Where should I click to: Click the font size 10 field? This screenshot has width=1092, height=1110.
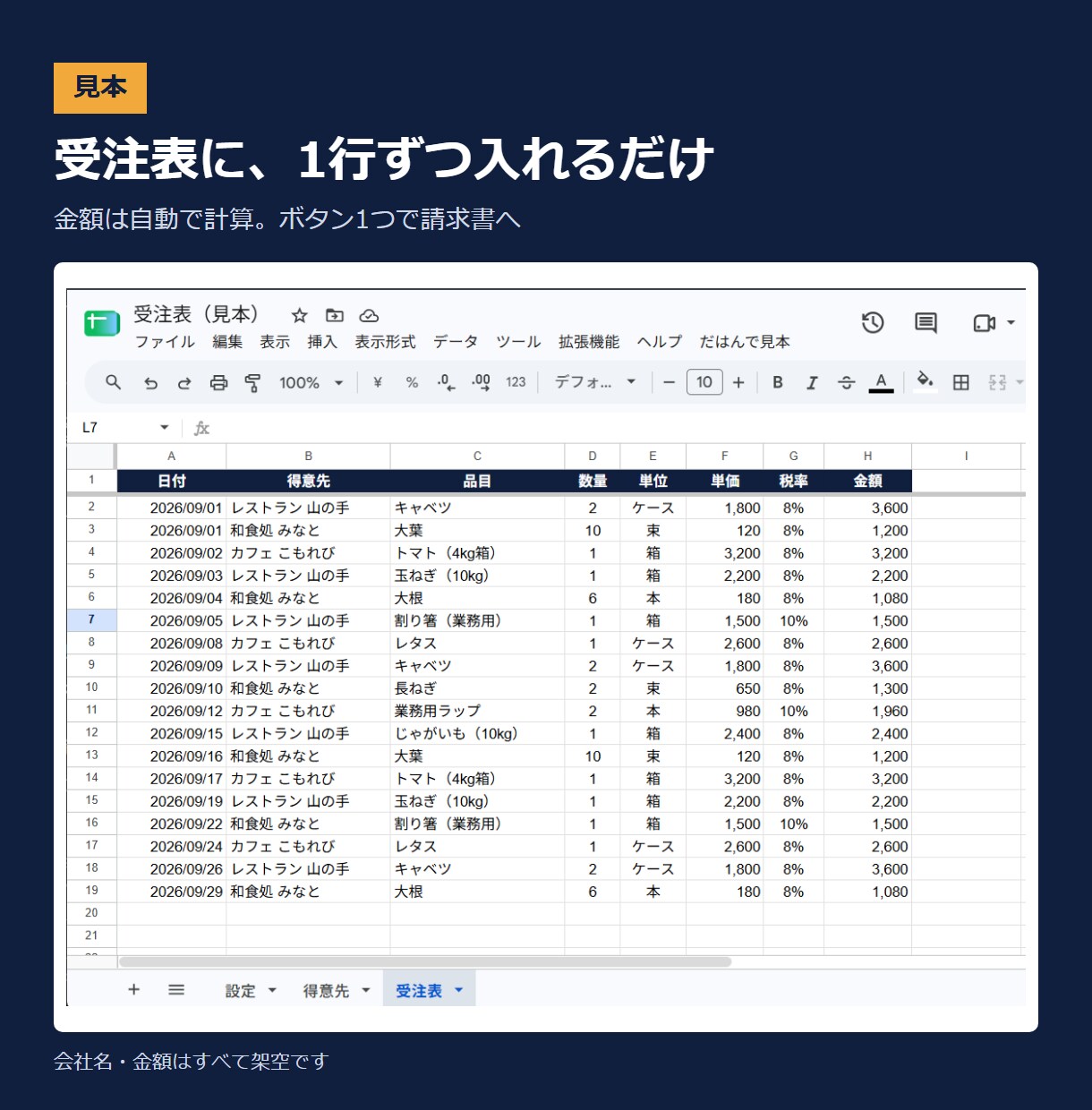(704, 382)
